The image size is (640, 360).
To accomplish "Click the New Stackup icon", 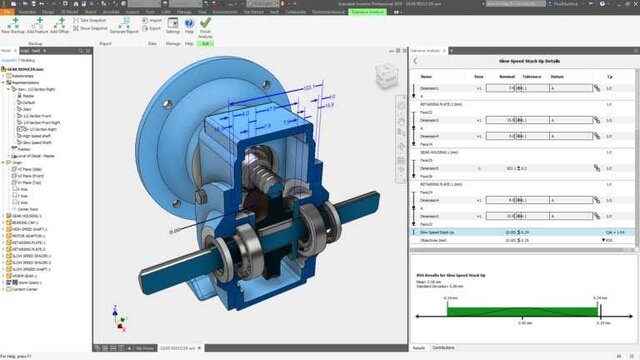I will point(13,25).
